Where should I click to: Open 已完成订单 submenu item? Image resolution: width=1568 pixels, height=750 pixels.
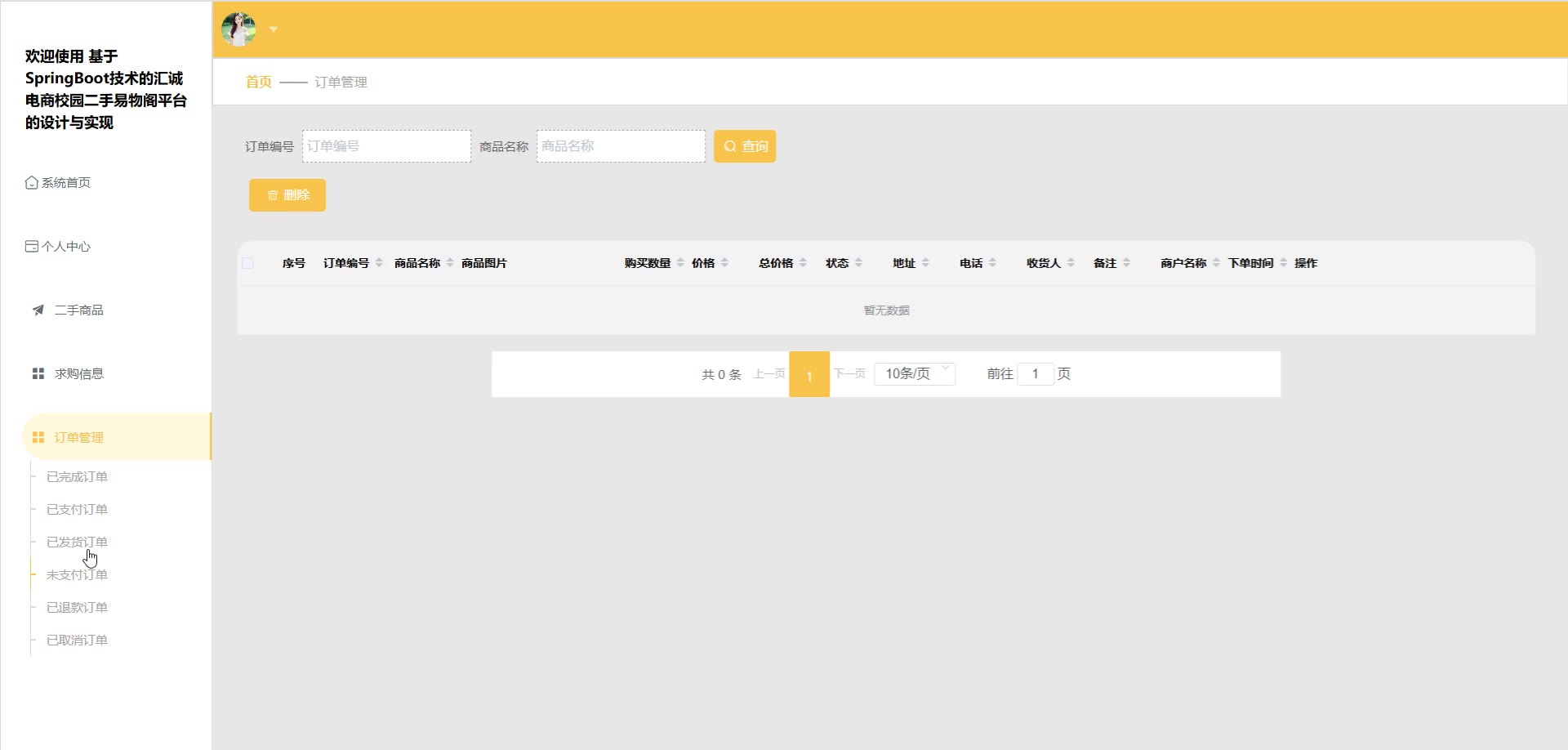click(77, 476)
